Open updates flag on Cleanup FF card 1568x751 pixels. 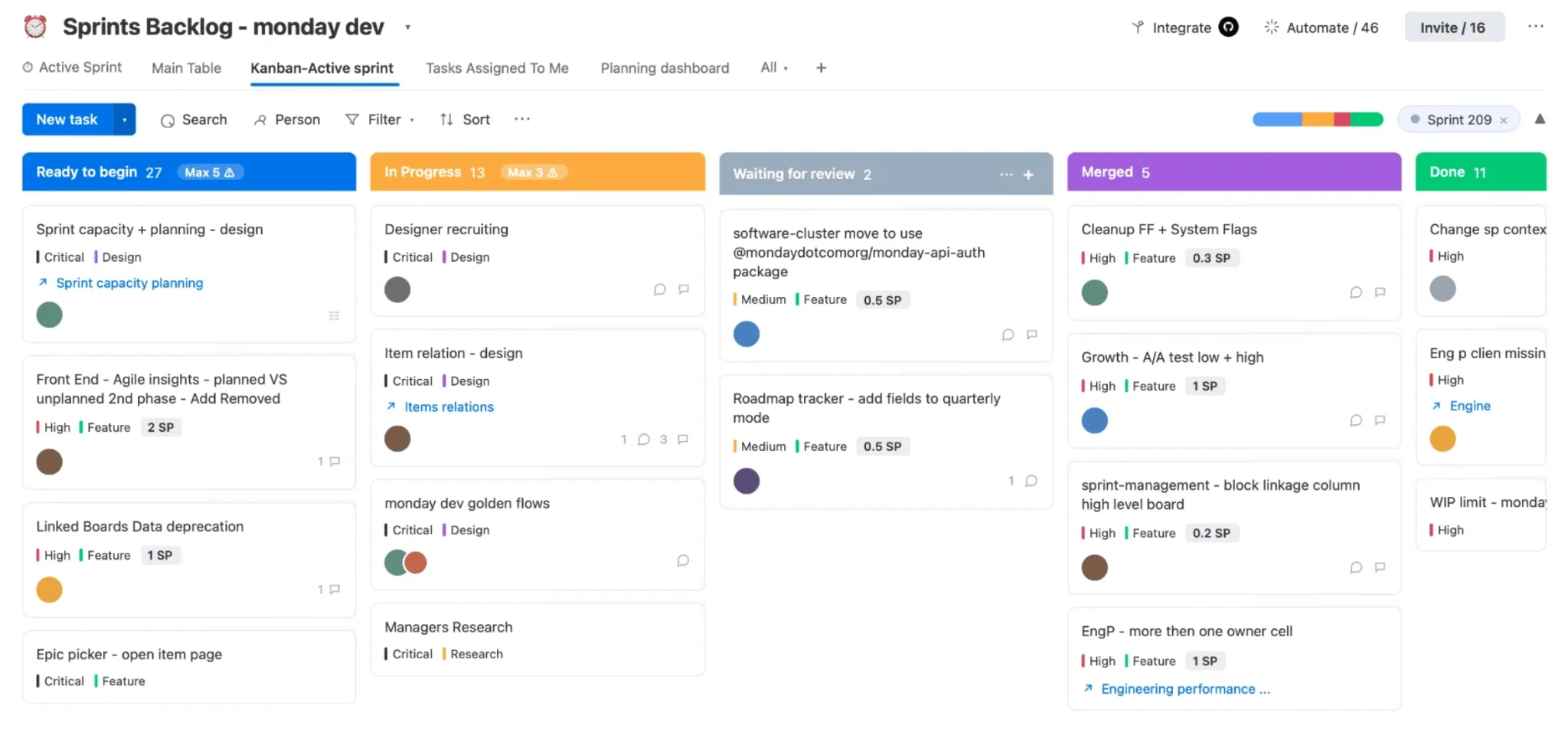[1380, 292]
